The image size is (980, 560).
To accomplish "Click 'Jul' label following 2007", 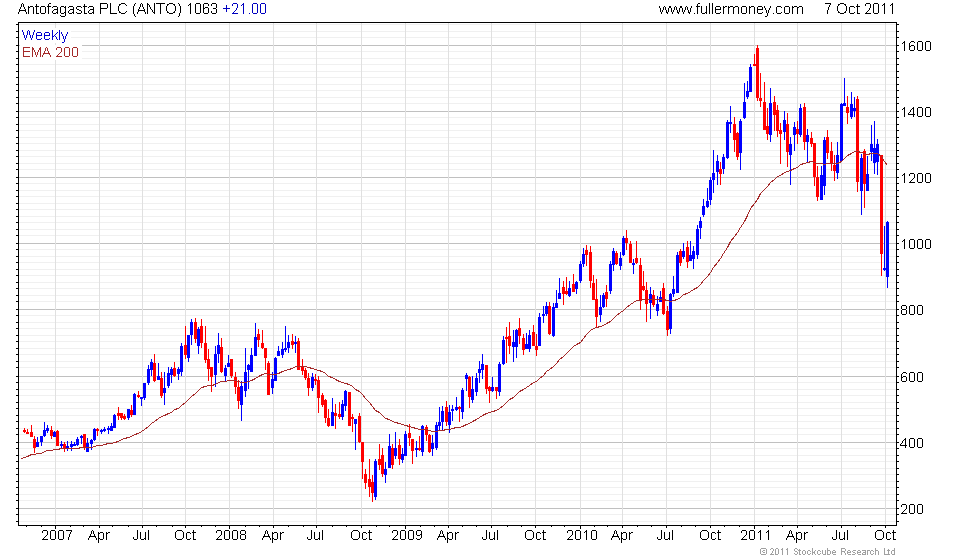I will 141,536.
